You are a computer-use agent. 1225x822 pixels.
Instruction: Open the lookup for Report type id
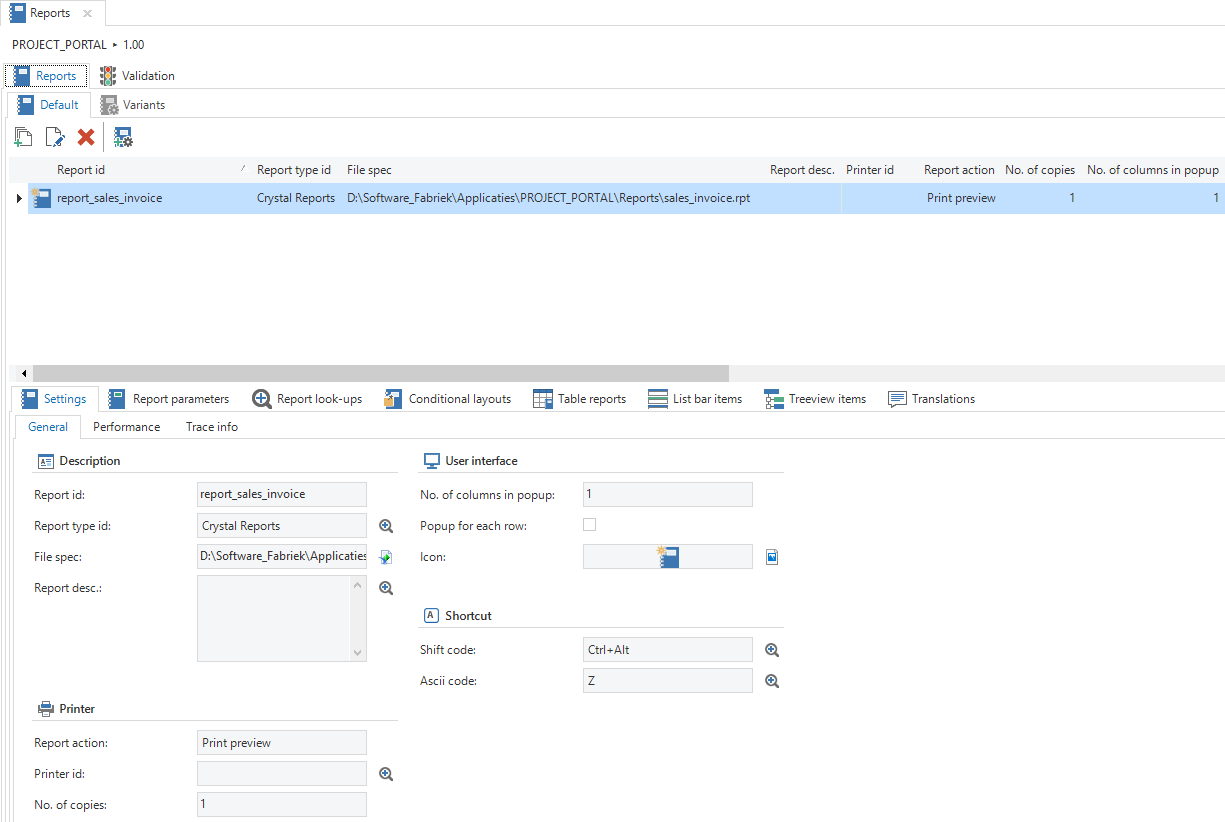click(x=386, y=526)
